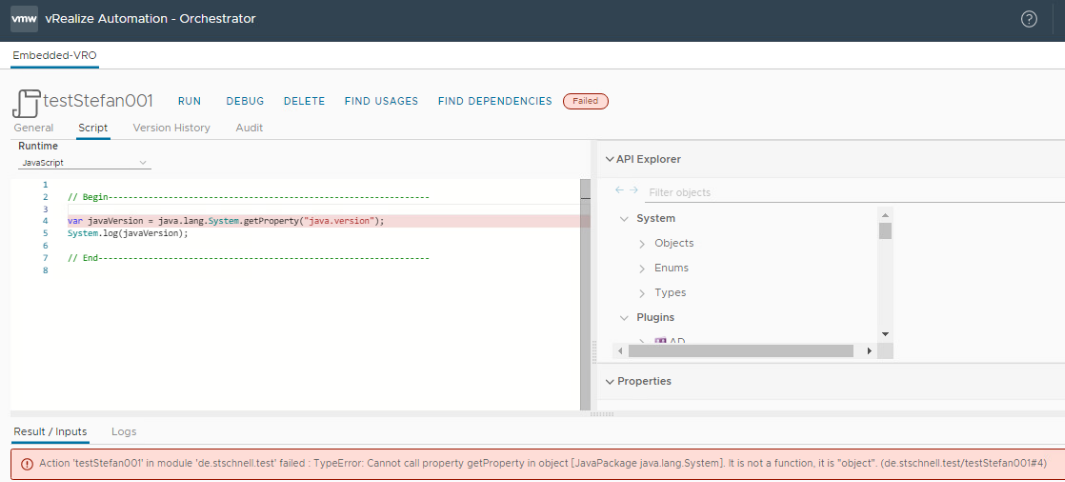Click the // End comment line
Viewport: 1065px width, 482px height.
[x=248, y=258]
